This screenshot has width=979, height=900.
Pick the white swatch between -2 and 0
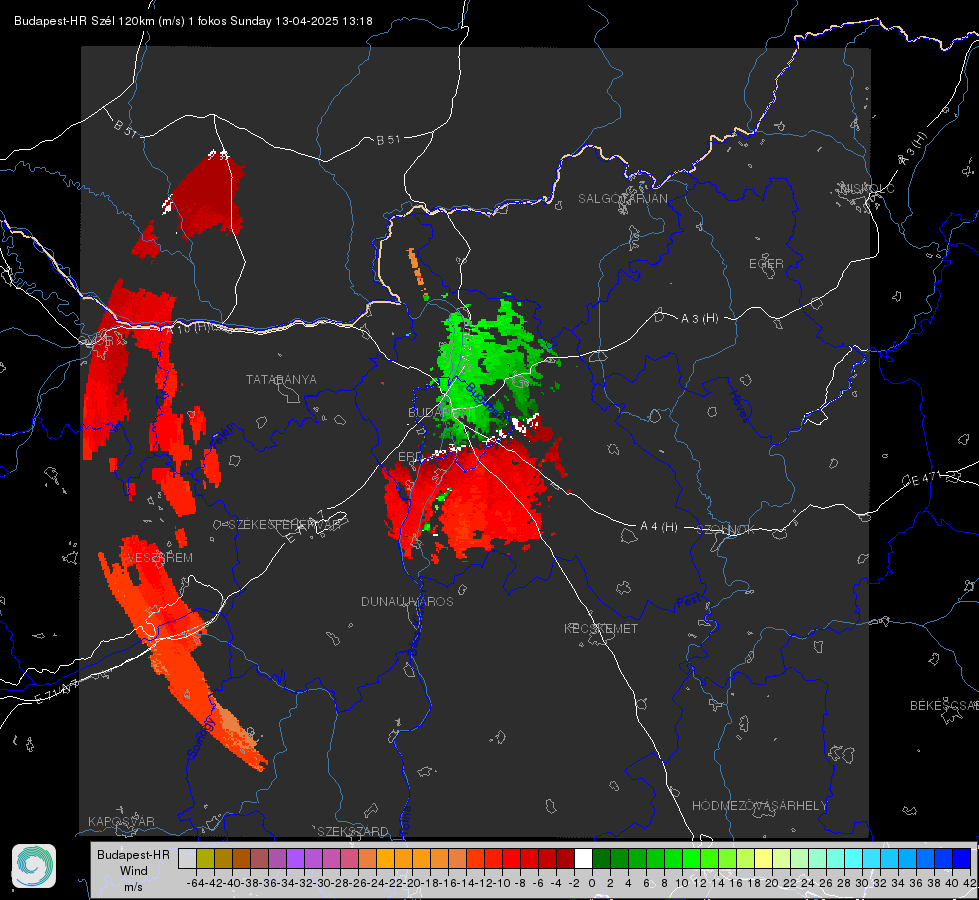point(583,859)
